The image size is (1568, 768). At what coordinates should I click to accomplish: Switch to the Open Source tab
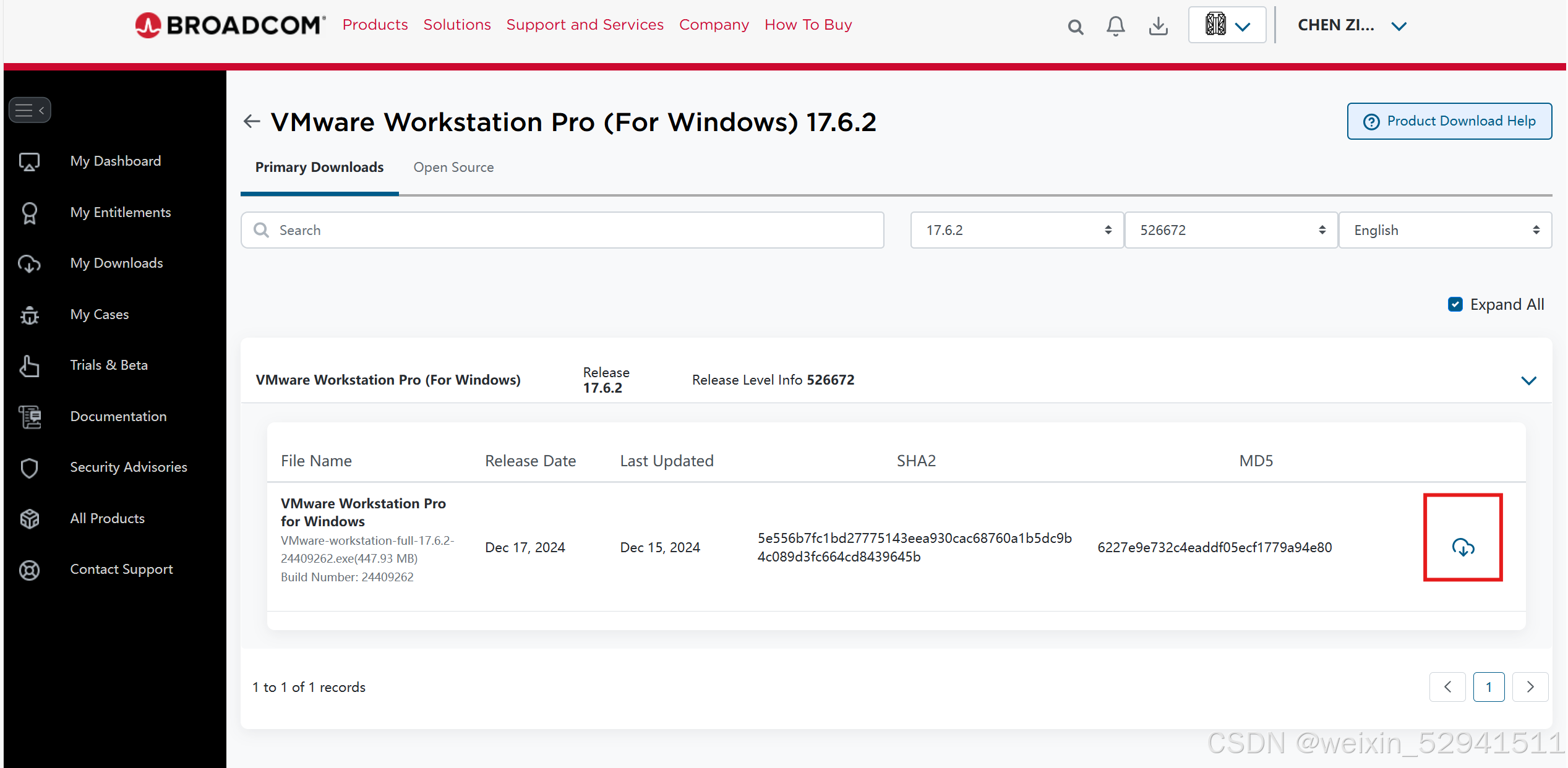[453, 168]
